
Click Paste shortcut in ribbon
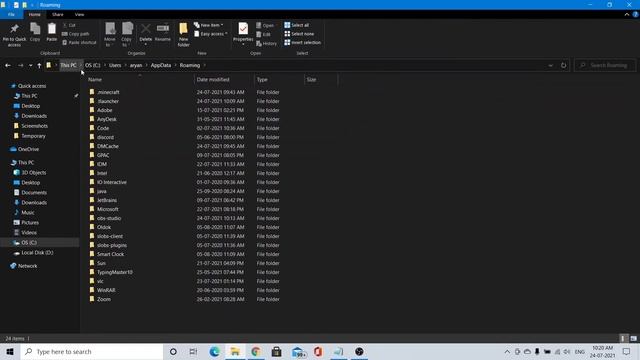(x=79, y=42)
